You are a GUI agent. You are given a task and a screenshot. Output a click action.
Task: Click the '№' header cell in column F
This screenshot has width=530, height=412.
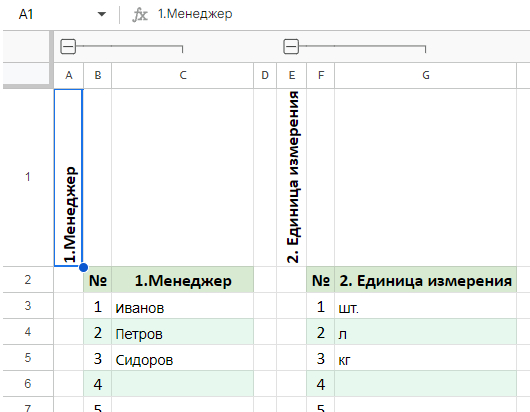pos(321,280)
